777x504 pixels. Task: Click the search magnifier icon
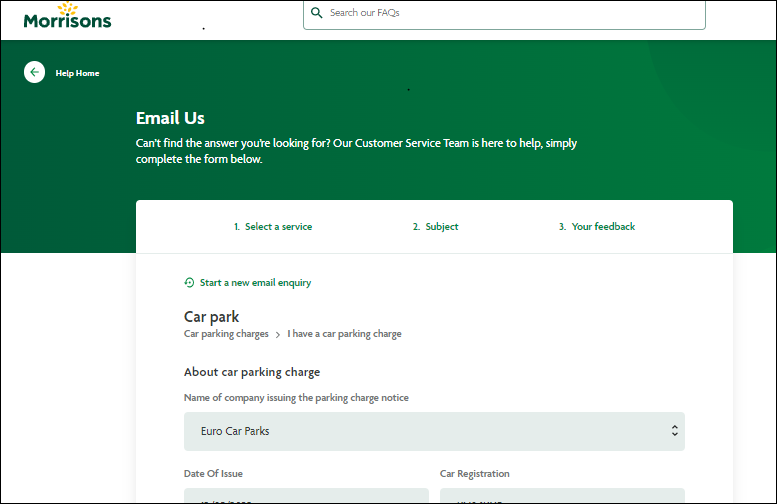click(317, 12)
